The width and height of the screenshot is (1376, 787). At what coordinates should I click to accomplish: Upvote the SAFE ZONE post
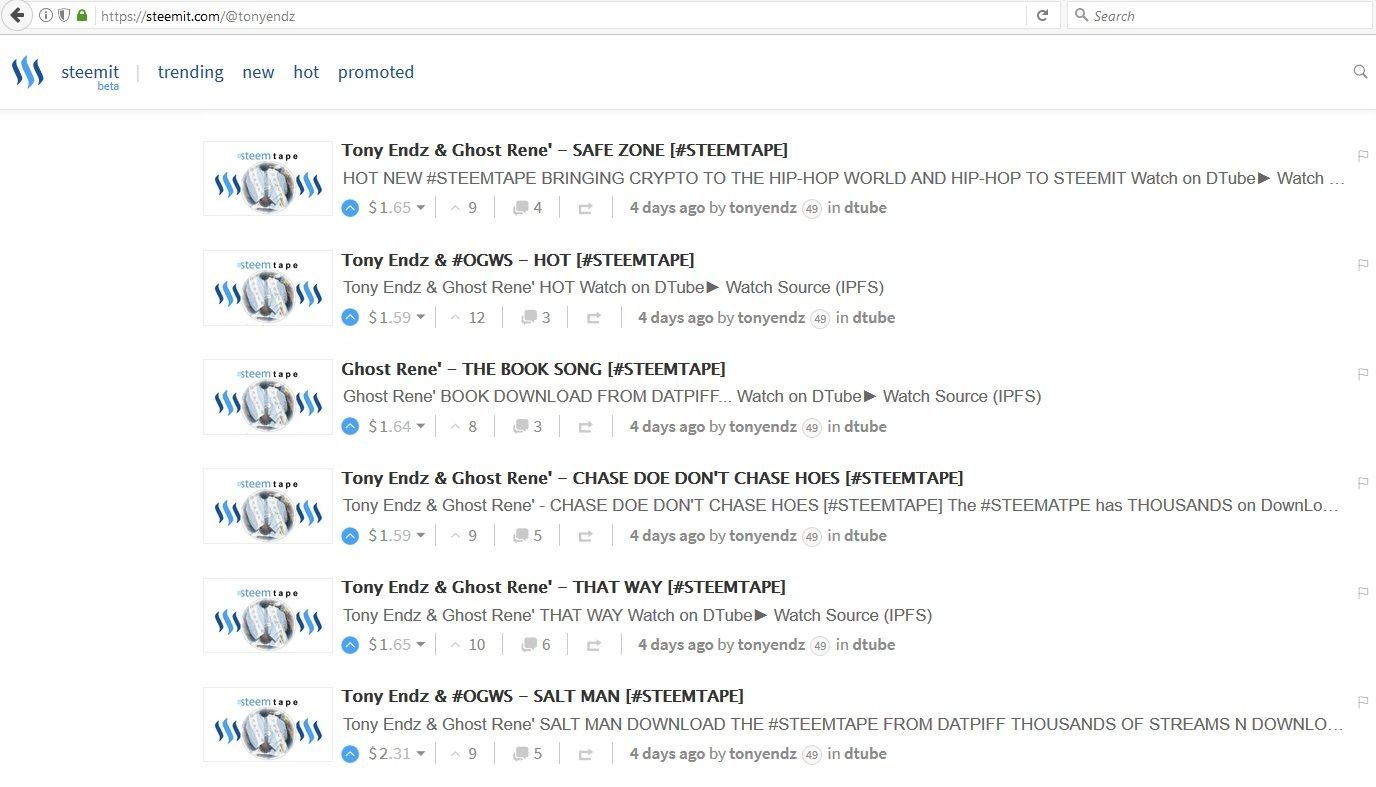(x=350, y=208)
